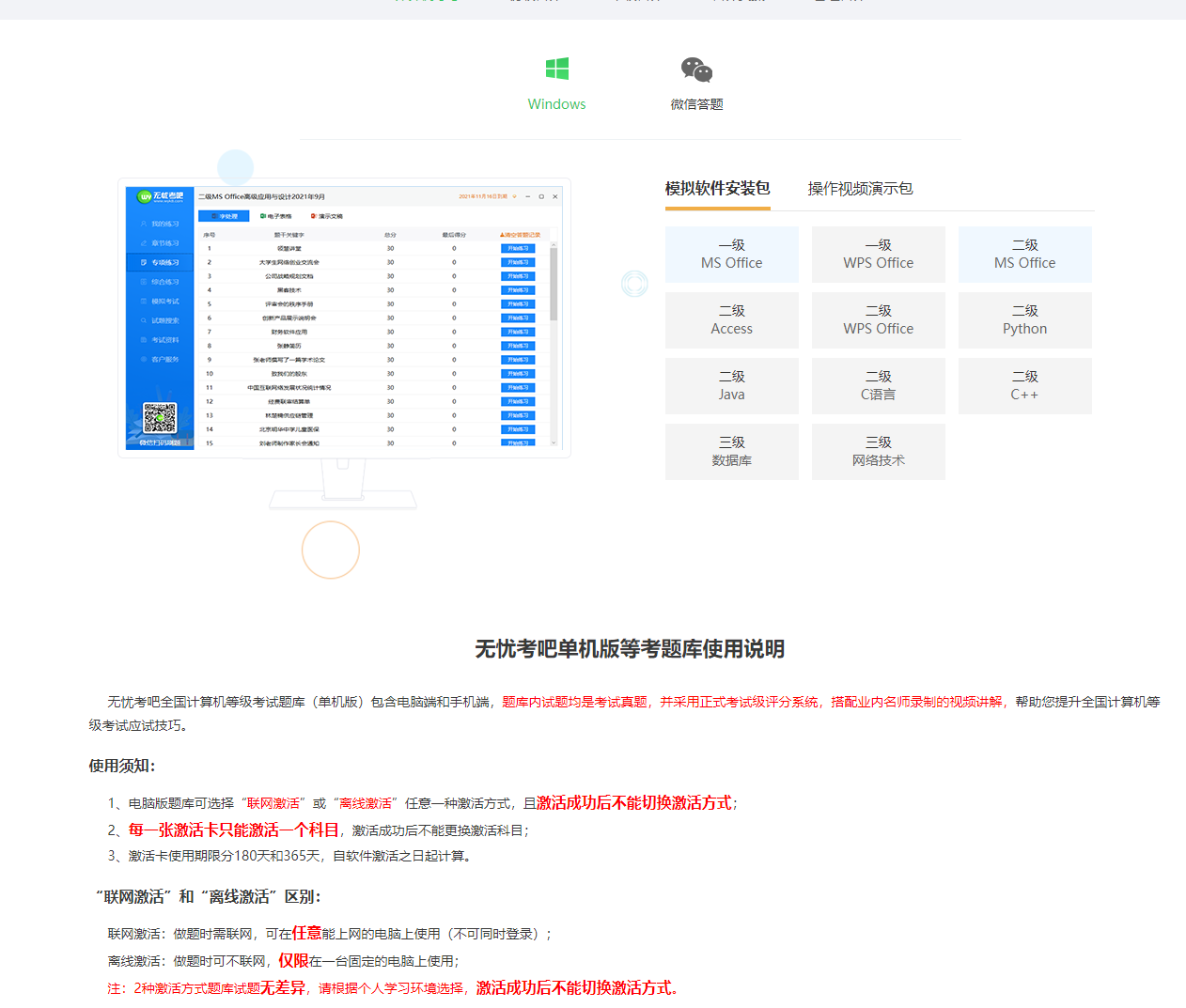This screenshot has width=1186, height=1008.
Task: Click red text 每一张激活卡只能激活一个科目
Action: [x=234, y=830]
